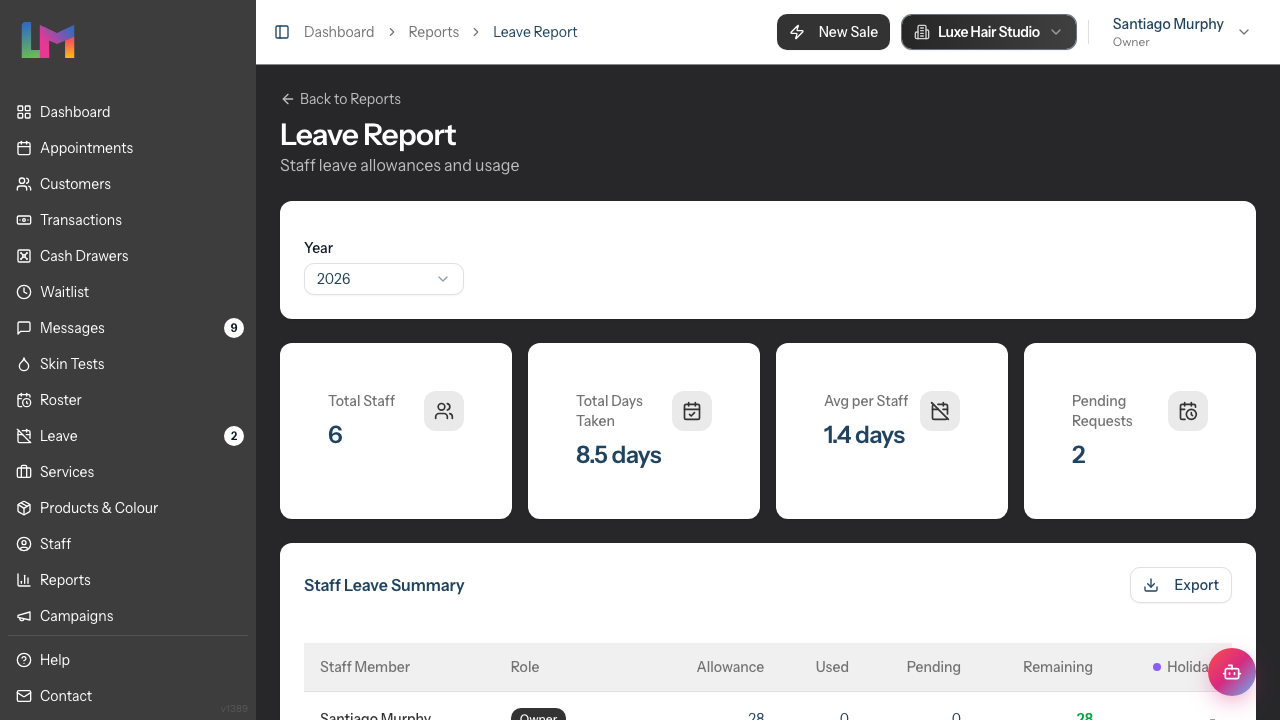This screenshot has width=1280, height=720.
Task: Open Appointments in sidebar
Action: tap(128, 148)
